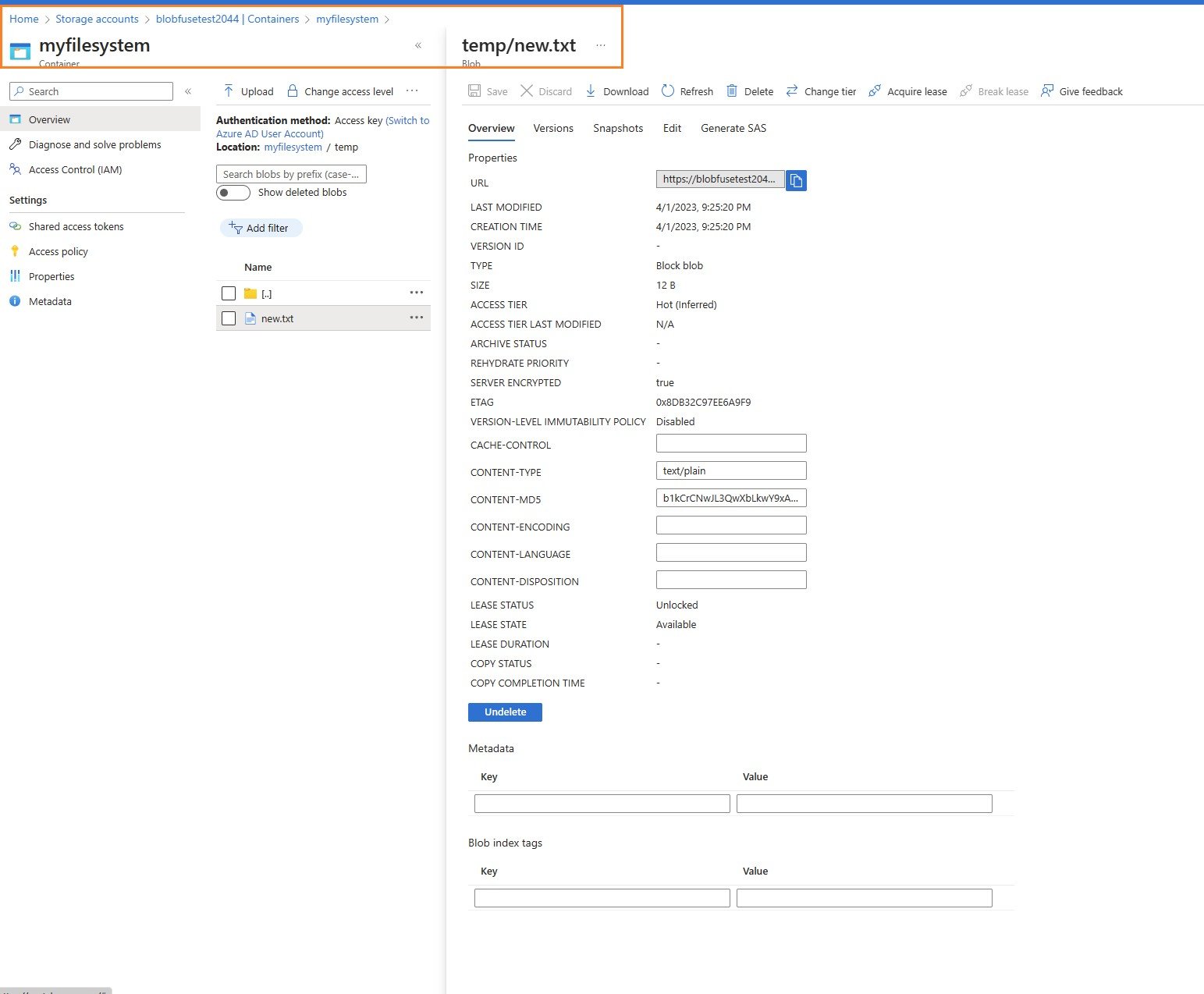Screen dimensions: 1204x994
Task: Check the new.txt row checkbox
Action: (229, 318)
